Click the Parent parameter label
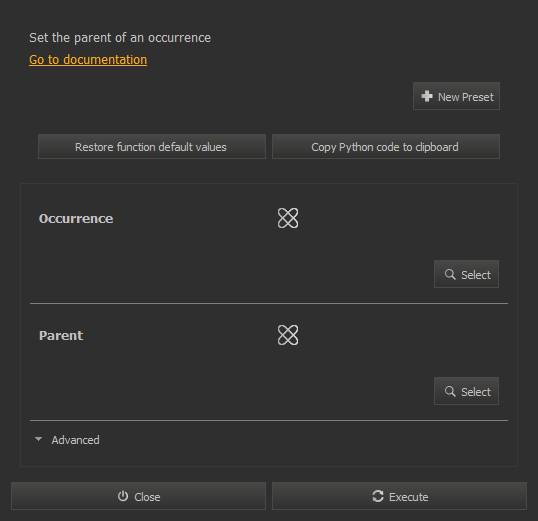Image resolution: width=538 pixels, height=521 pixels. 61,336
